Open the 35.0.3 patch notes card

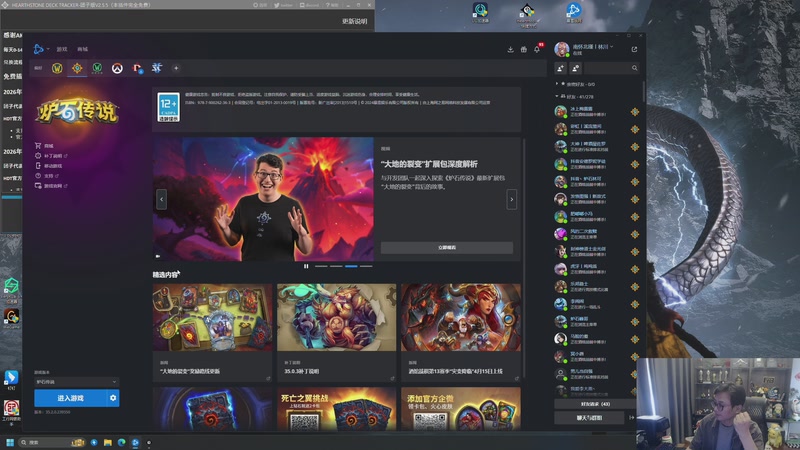(336, 332)
